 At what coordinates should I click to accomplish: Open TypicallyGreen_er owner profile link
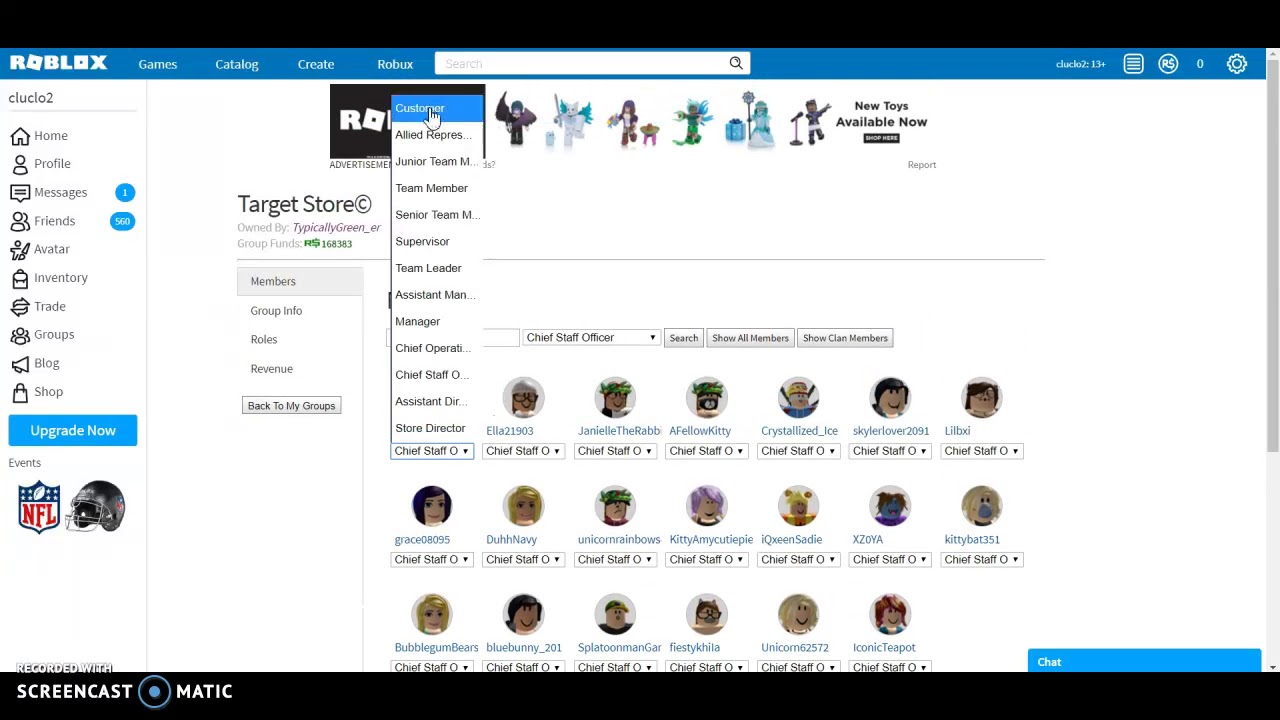336,228
